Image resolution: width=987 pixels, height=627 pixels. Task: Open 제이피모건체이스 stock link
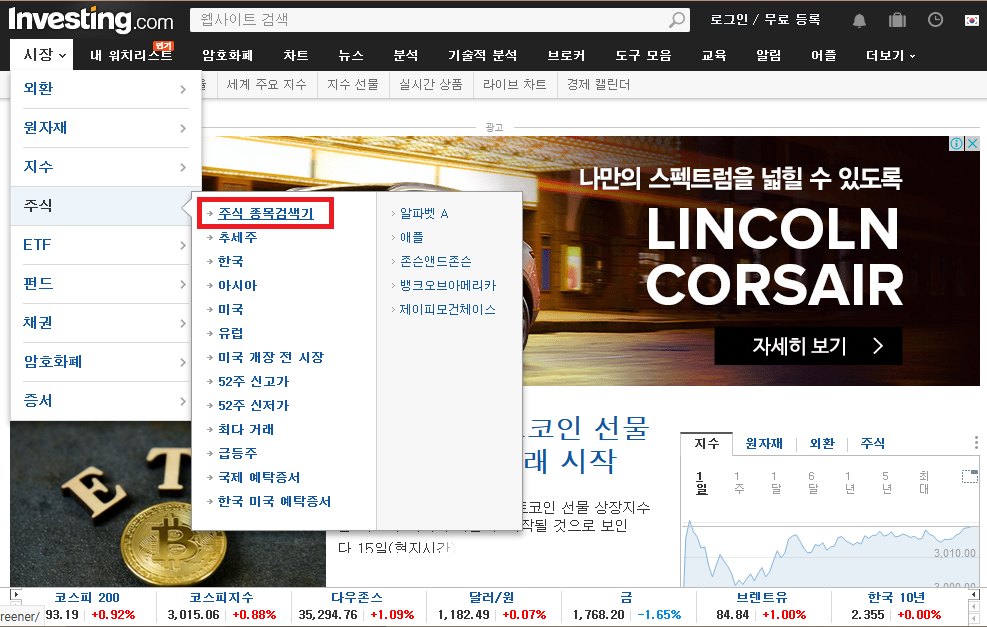448,309
